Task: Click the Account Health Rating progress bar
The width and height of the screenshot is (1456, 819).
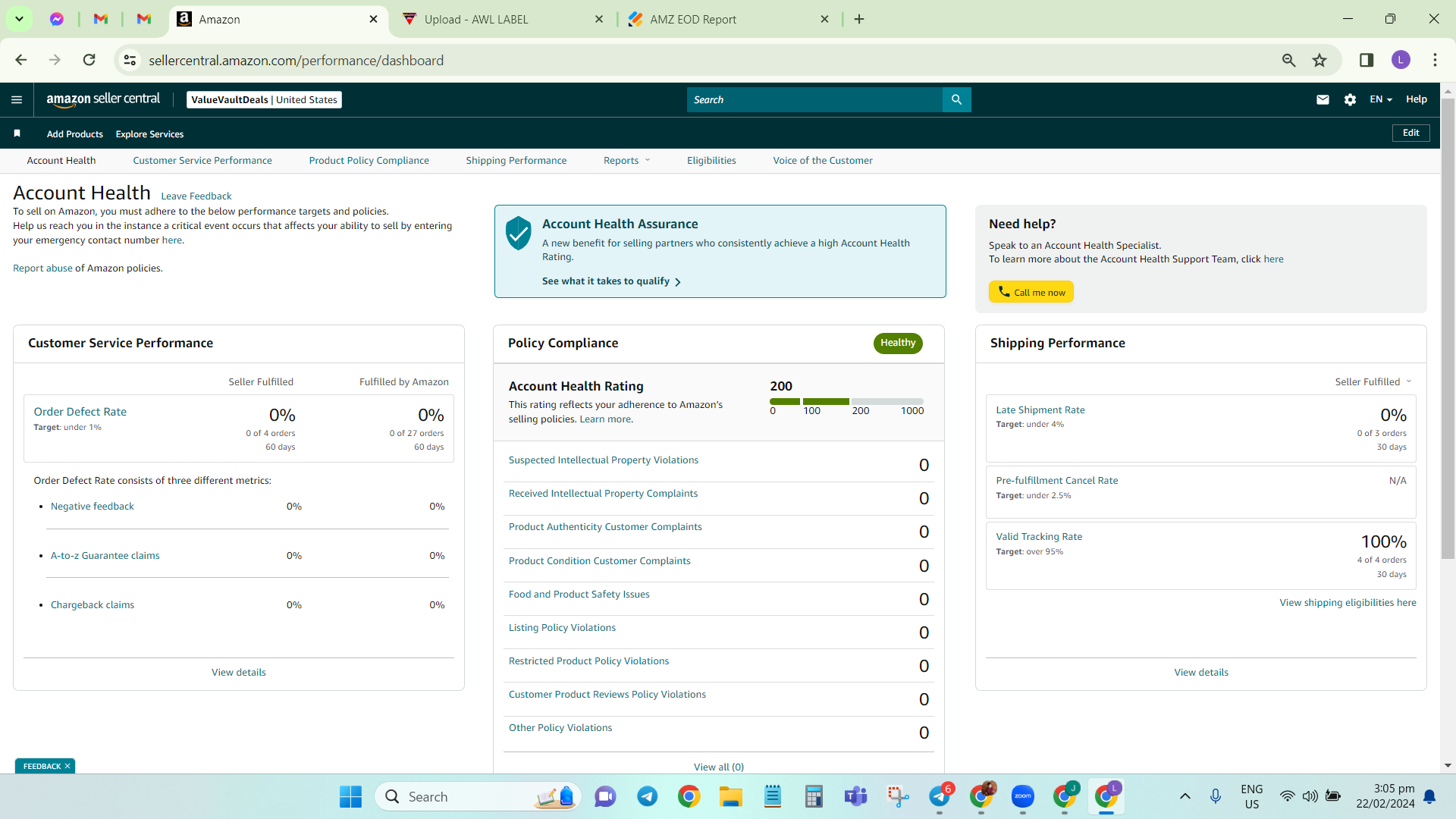Action: (x=846, y=401)
